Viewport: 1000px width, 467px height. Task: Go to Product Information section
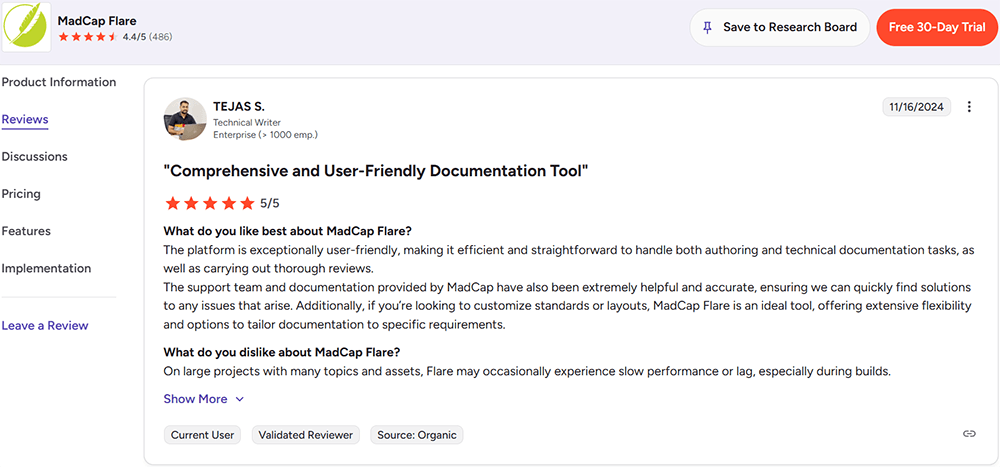[x=59, y=82]
